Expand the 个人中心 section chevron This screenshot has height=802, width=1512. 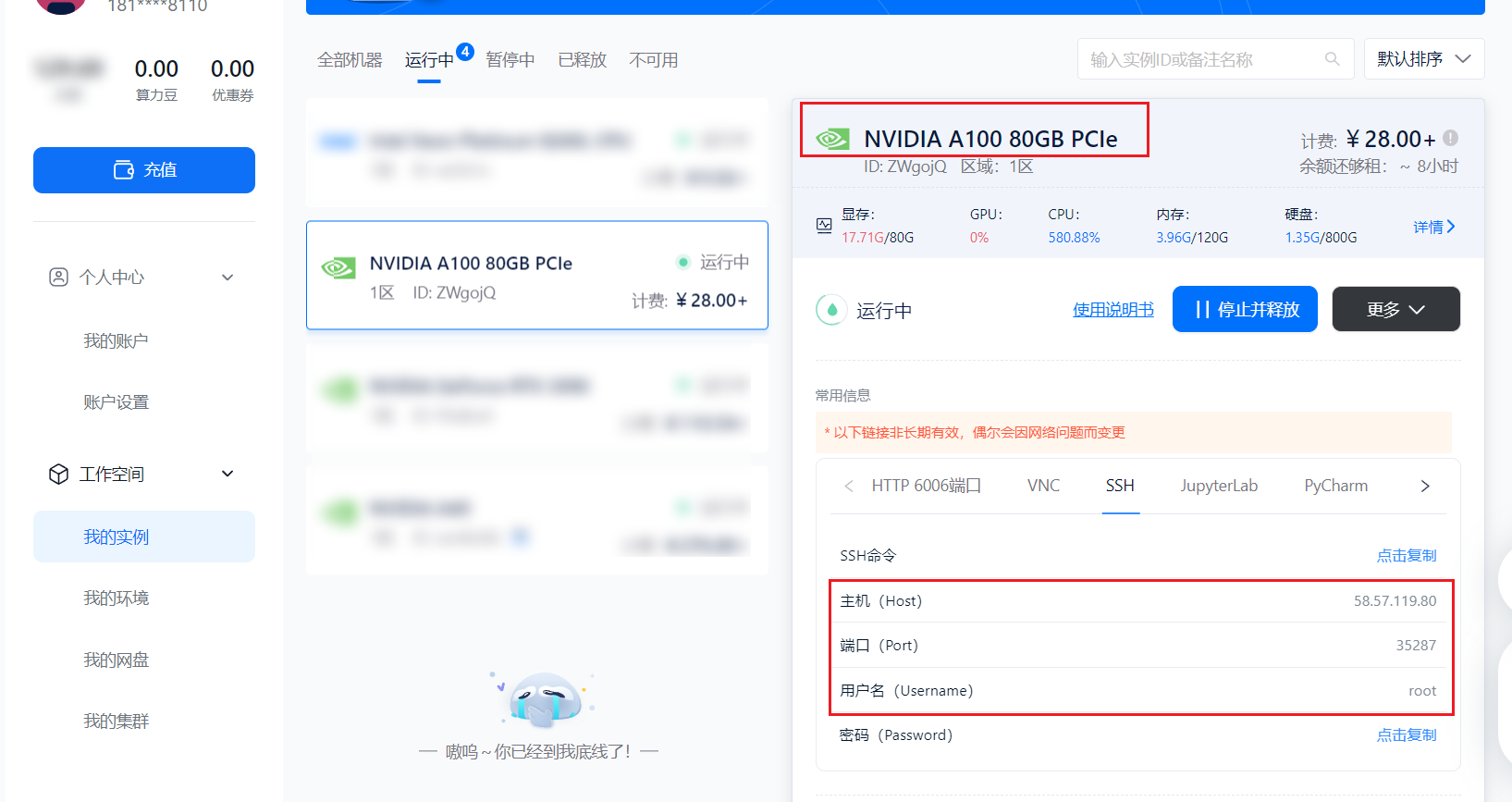tap(227, 278)
